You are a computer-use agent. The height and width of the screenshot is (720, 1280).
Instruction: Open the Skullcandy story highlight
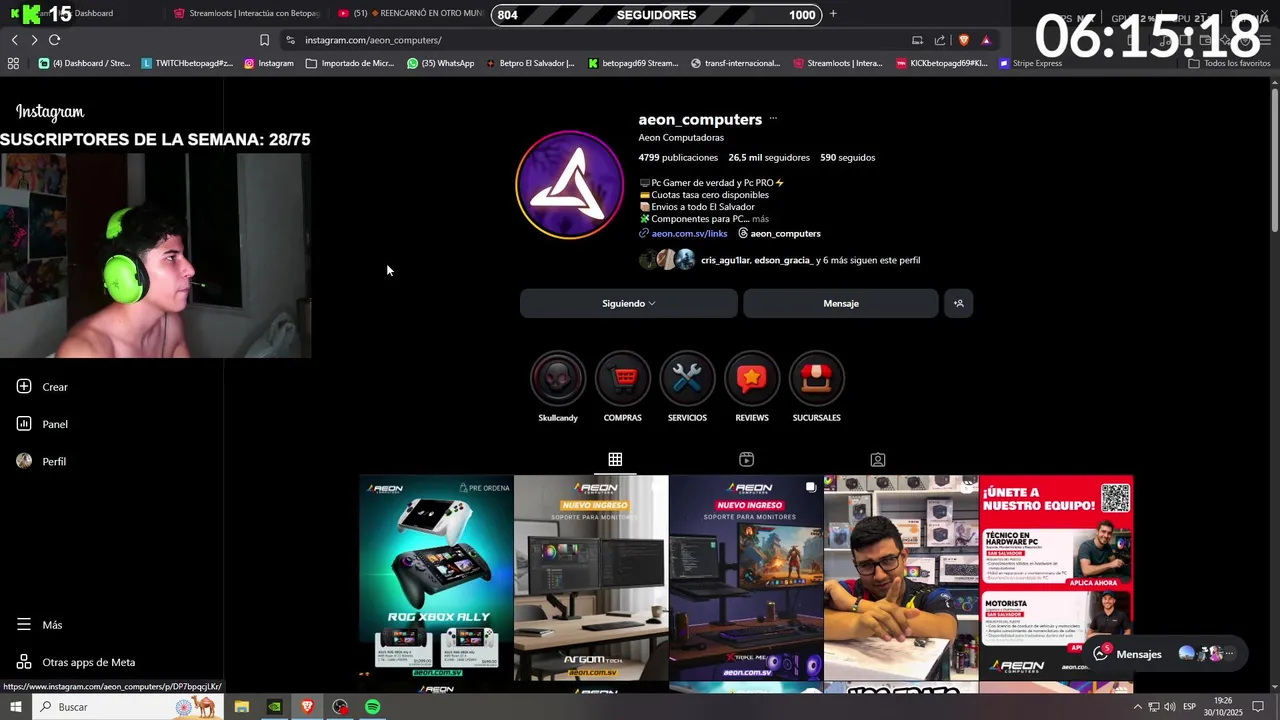click(558, 386)
